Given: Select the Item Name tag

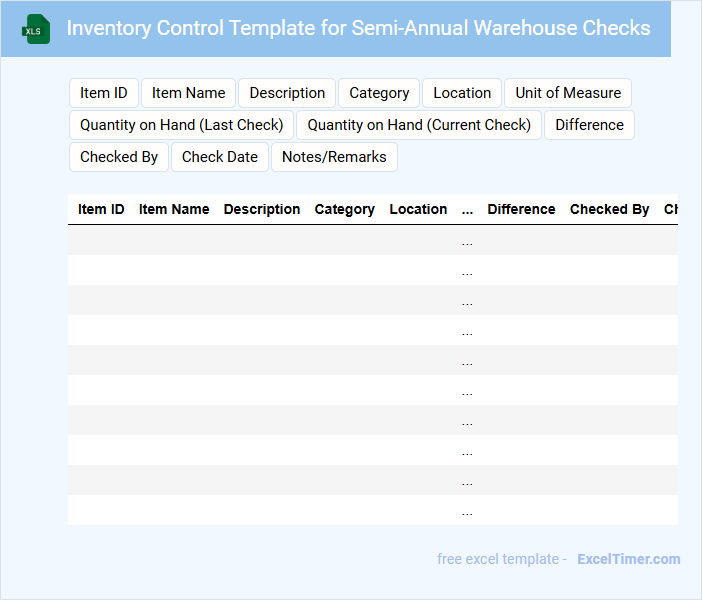Looking at the screenshot, I should (189, 93).
